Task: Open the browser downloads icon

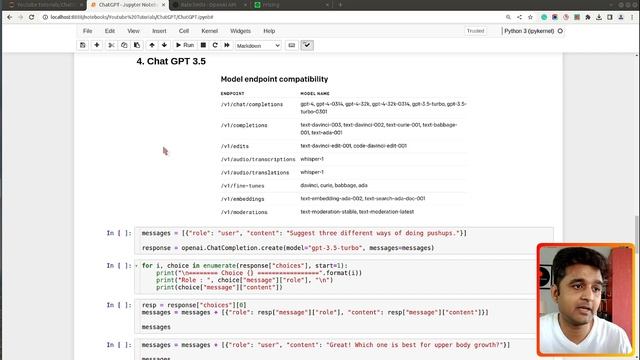Action: pos(599,17)
